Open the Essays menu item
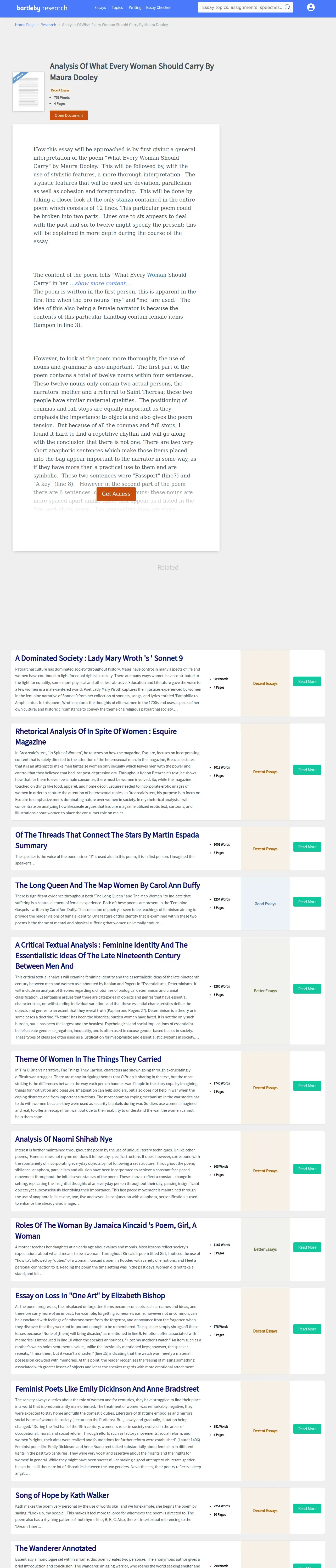The height and width of the screenshot is (1568, 336). tap(100, 8)
